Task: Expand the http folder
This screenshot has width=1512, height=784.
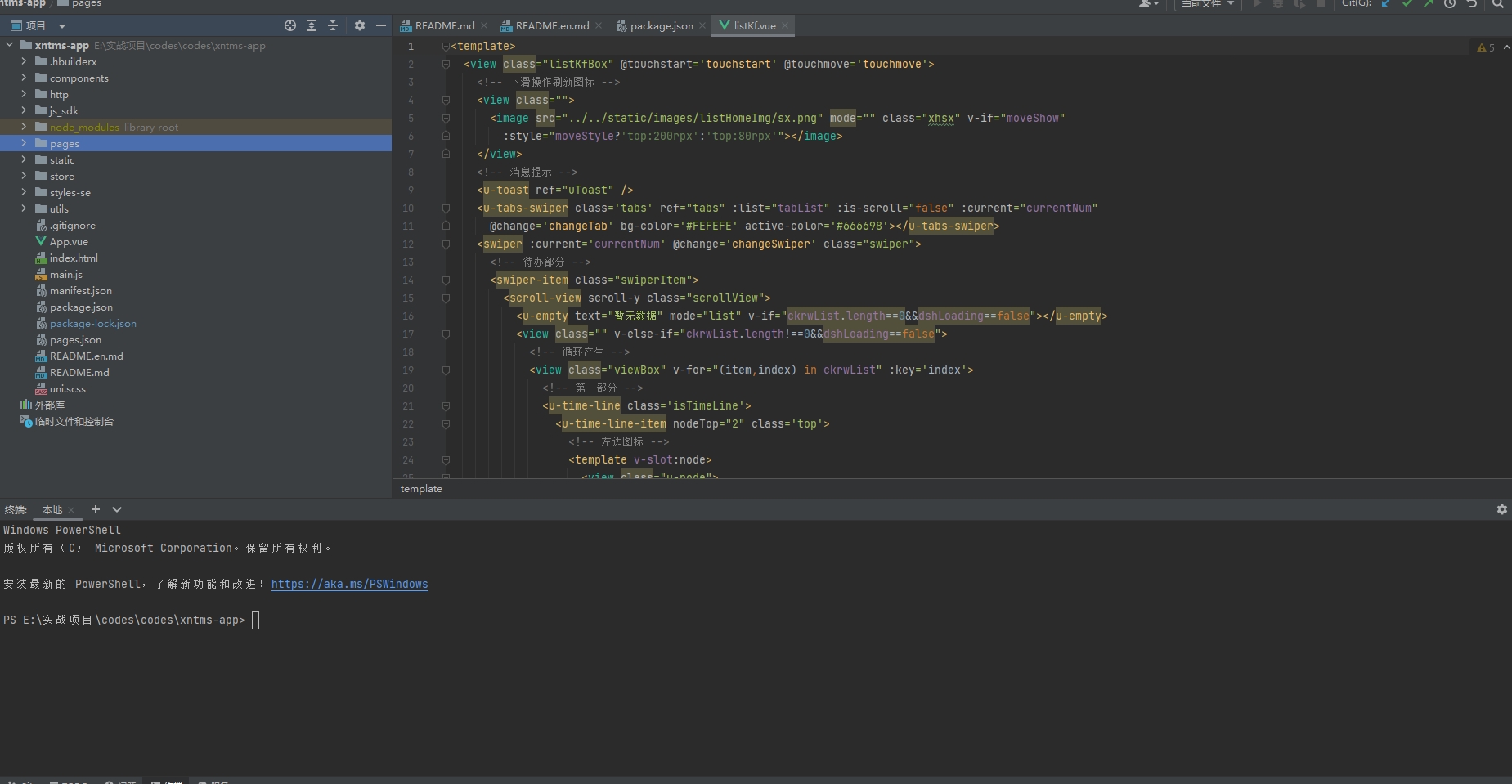Action: [24, 94]
